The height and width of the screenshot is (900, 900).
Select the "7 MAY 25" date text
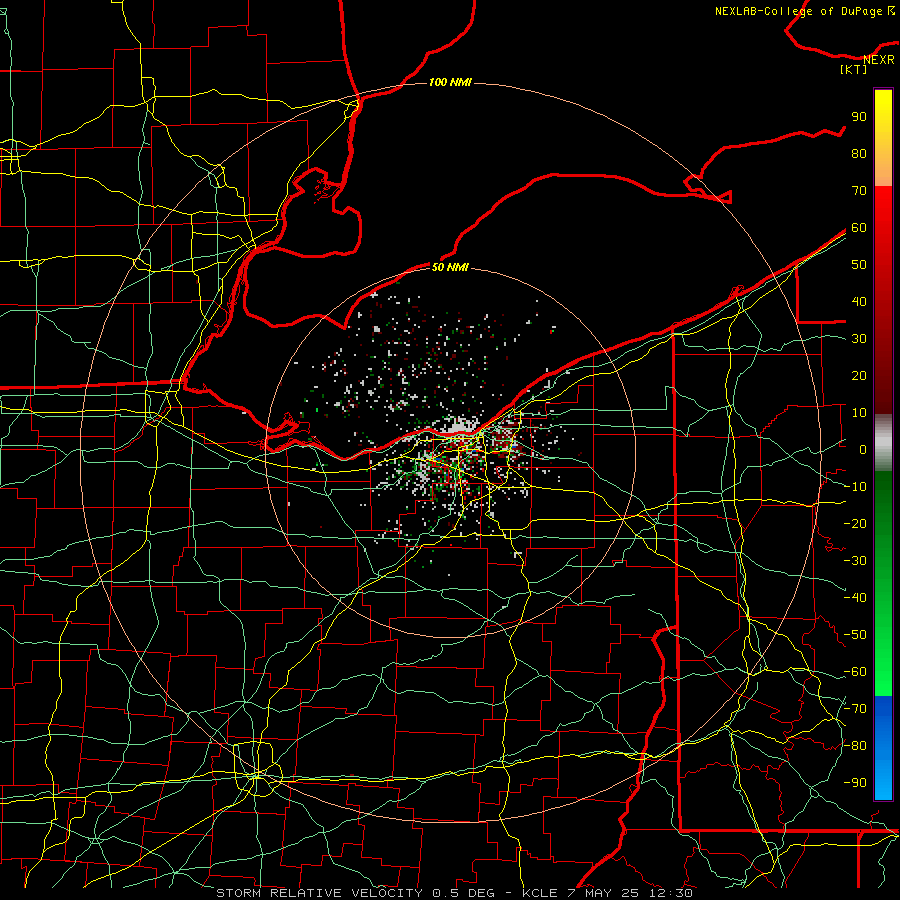click(603, 893)
